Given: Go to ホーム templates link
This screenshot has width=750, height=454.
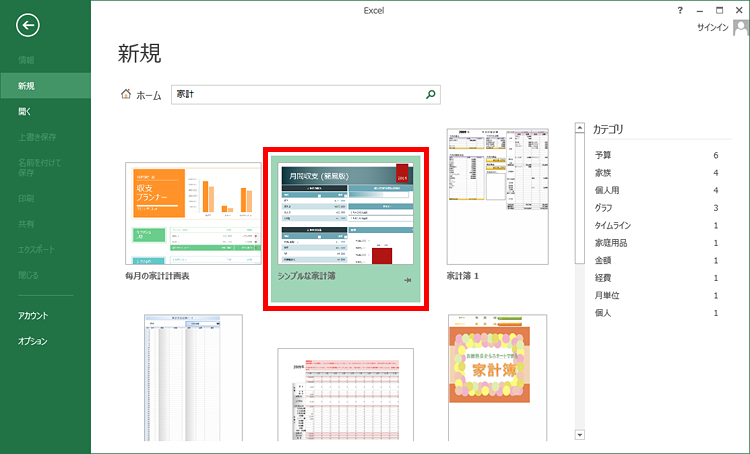Looking at the screenshot, I should click(x=148, y=95).
